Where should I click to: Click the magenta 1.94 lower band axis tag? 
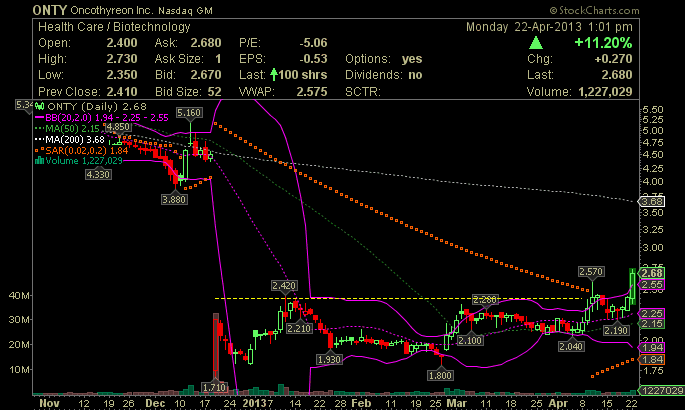[651, 348]
